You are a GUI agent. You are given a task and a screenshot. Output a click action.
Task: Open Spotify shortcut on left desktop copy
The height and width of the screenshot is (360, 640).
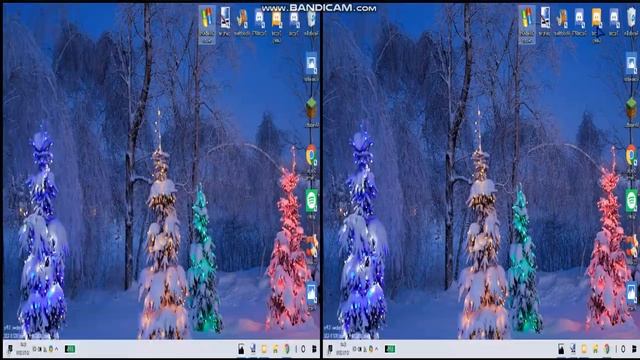[311, 201]
